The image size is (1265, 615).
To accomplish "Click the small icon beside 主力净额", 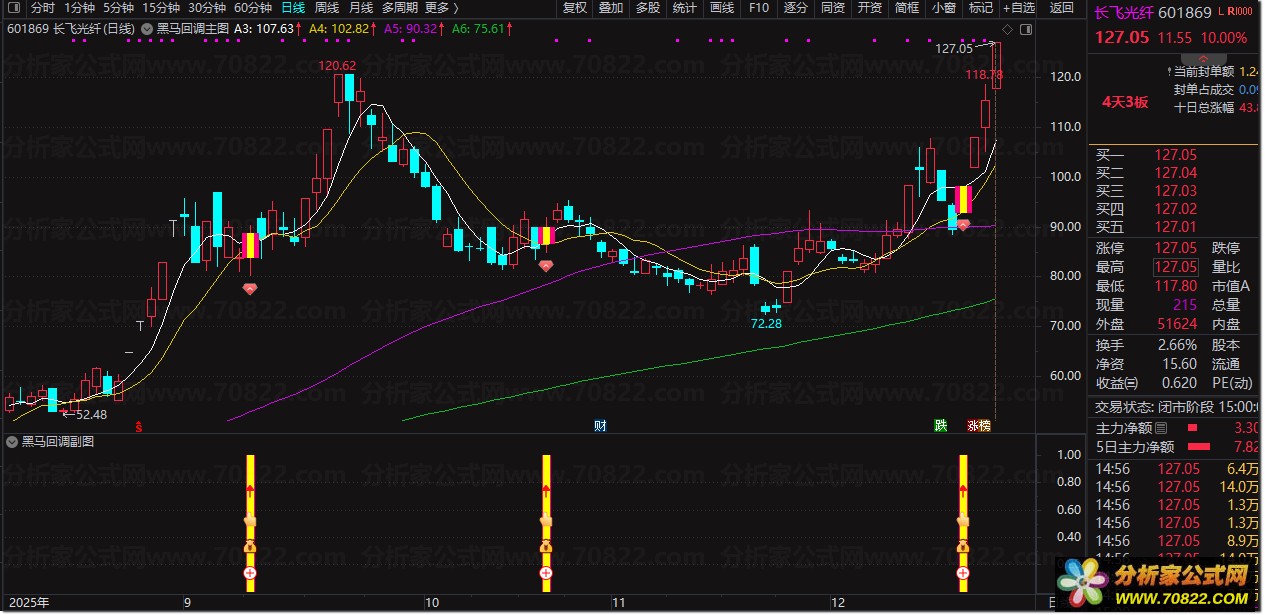I will (1160, 428).
